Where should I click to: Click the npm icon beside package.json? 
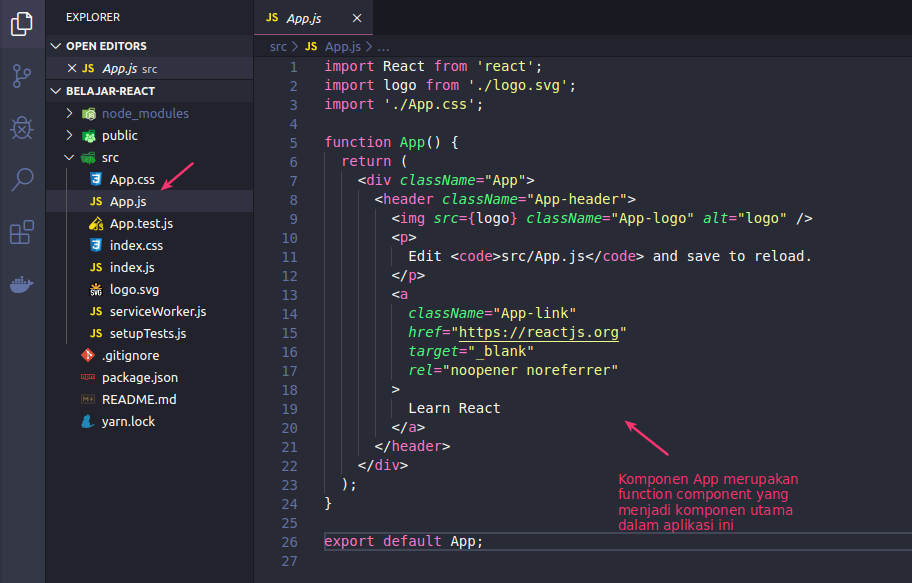pyautogui.click(x=88, y=377)
